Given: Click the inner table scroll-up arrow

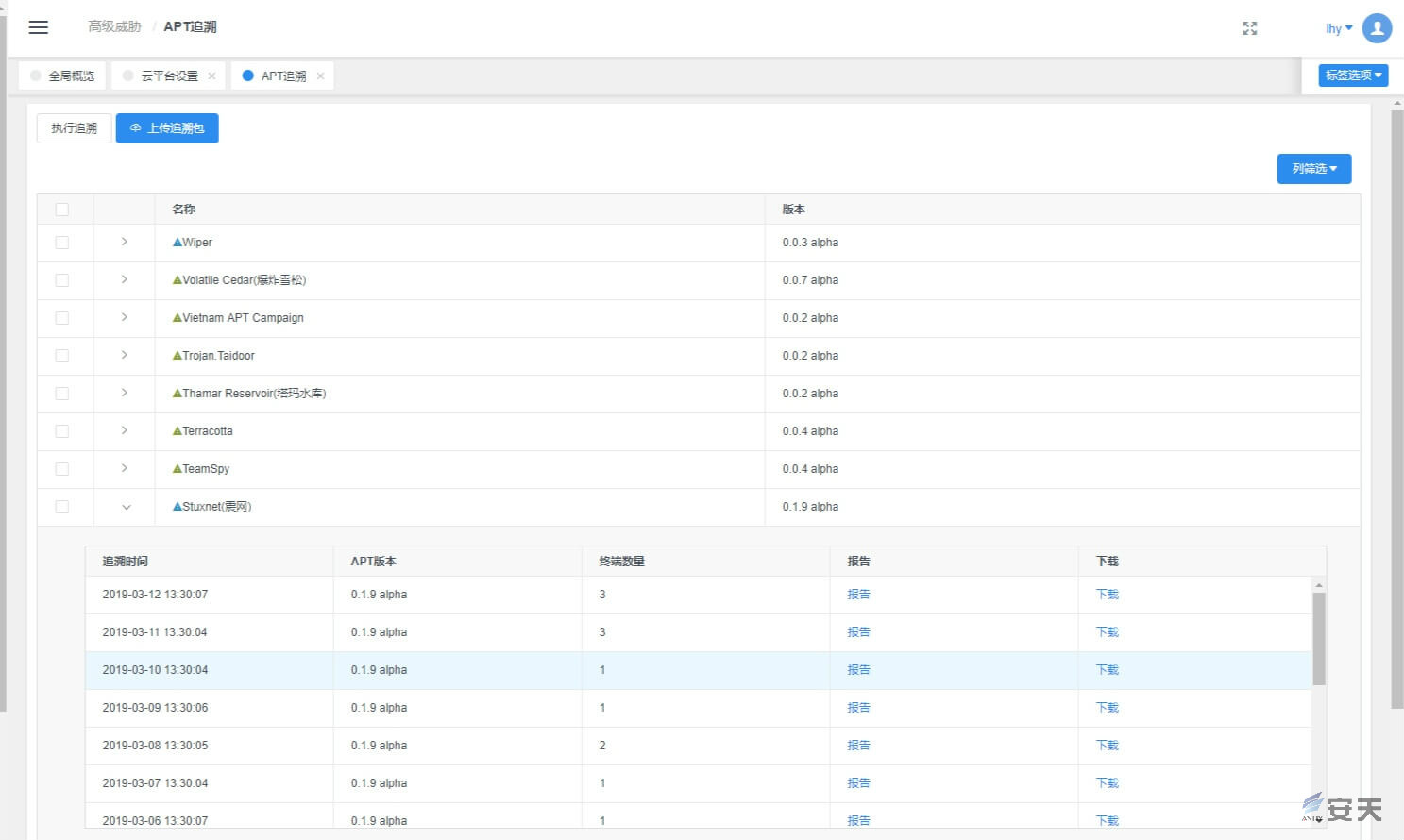Looking at the screenshot, I should pos(1319,585).
